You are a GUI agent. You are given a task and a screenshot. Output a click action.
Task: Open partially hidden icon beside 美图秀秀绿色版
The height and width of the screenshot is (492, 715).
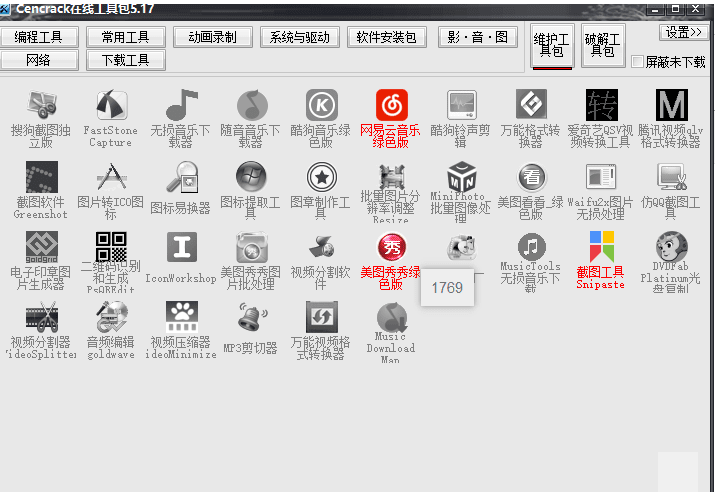[461, 247]
